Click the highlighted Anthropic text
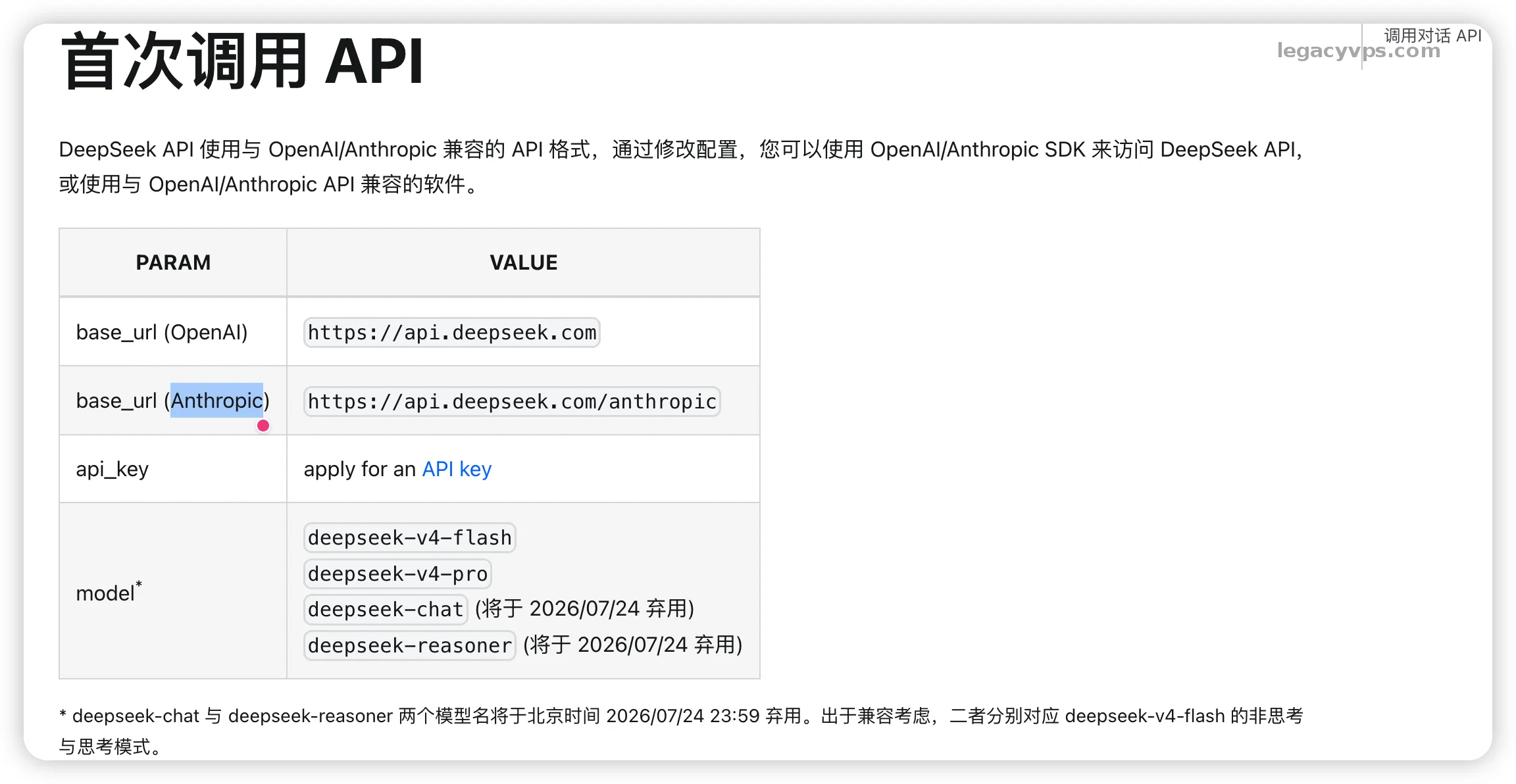Screen dimensions: 1516x784 click(x=217, y=401)
